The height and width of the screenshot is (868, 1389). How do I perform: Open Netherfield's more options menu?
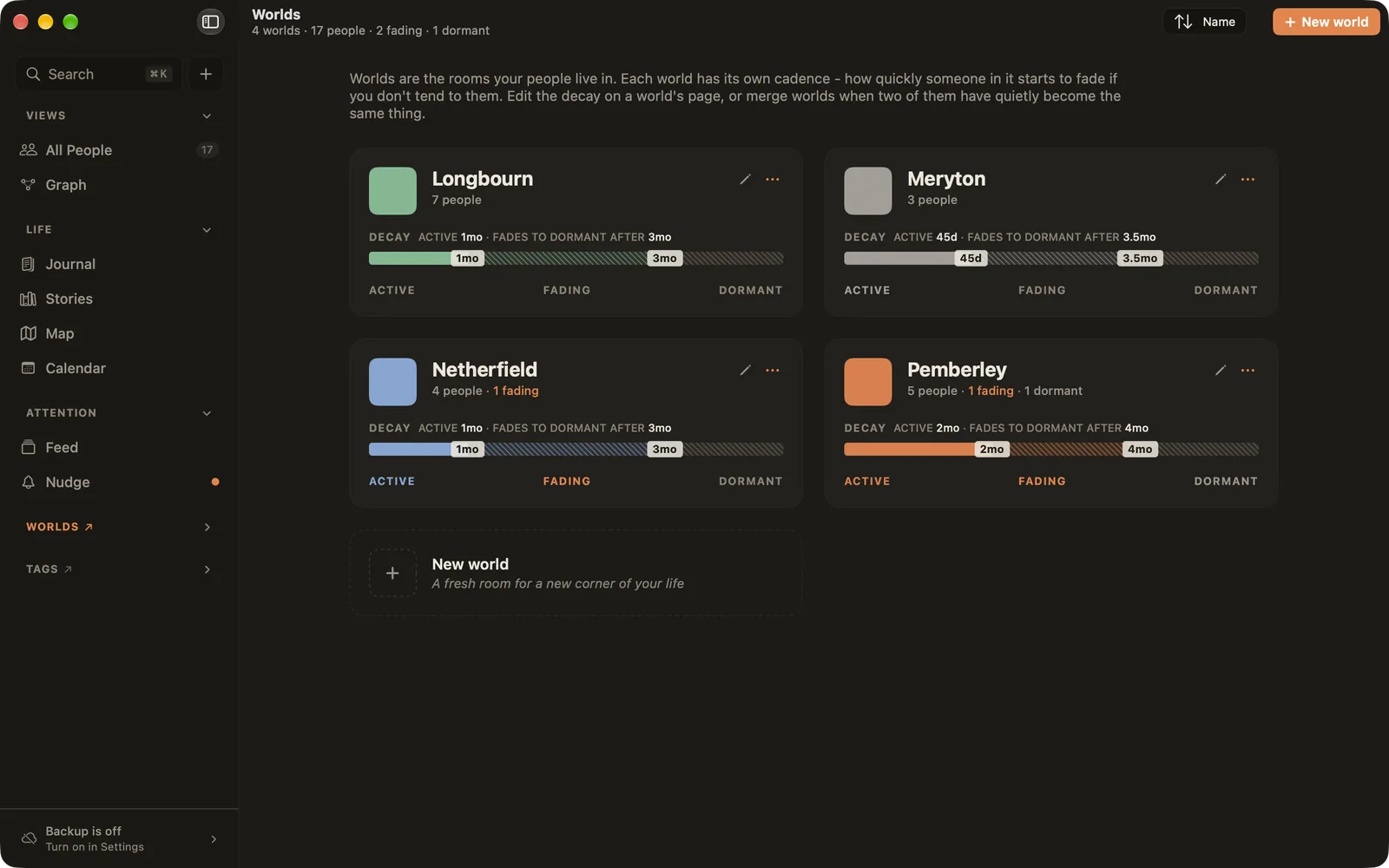click(773, 370)
